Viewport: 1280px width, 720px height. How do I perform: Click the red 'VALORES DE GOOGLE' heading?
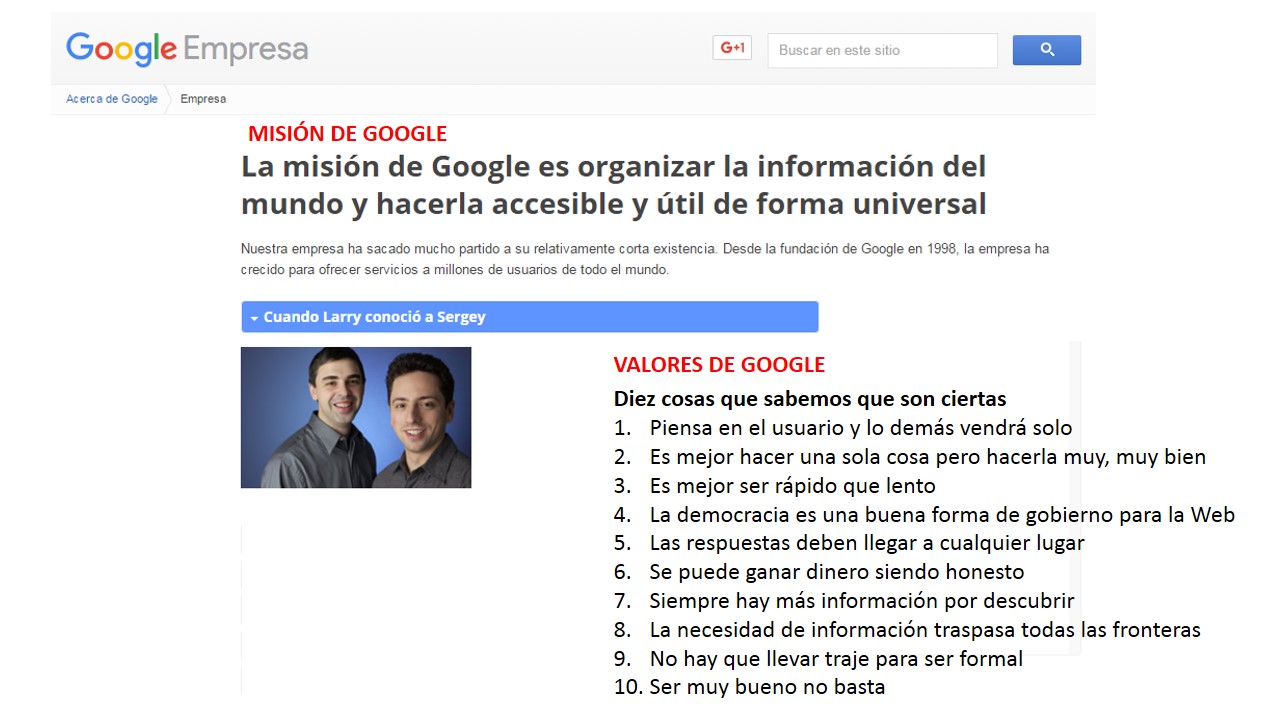click(719, 365)
